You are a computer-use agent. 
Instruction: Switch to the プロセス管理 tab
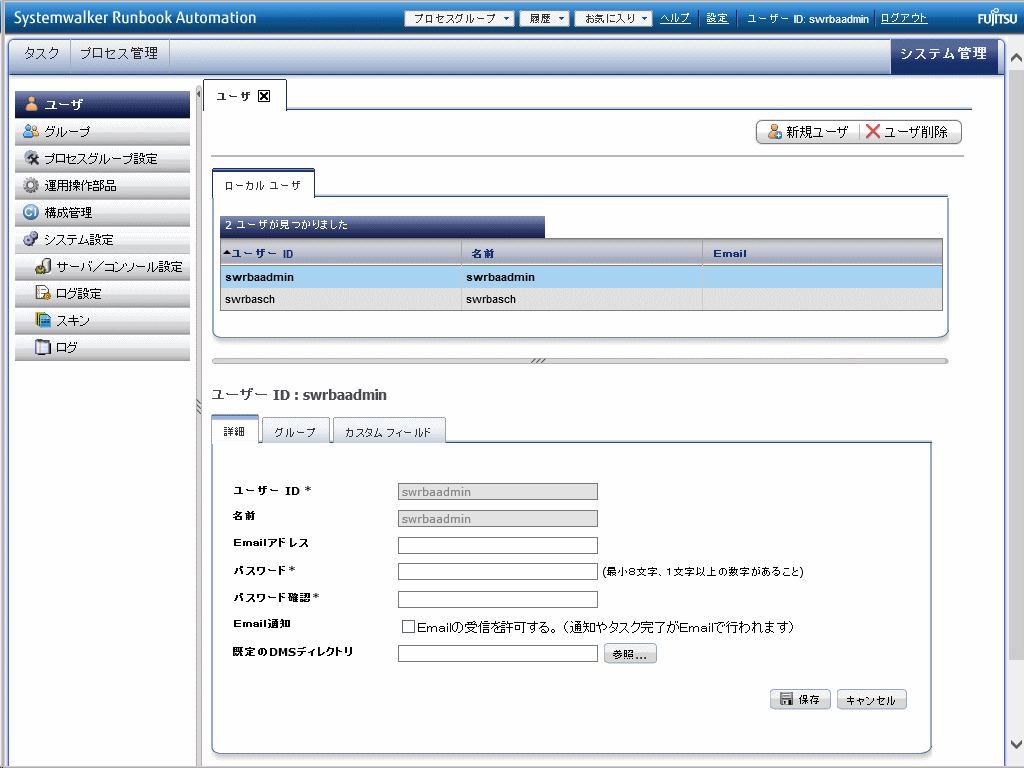(119, 54)
